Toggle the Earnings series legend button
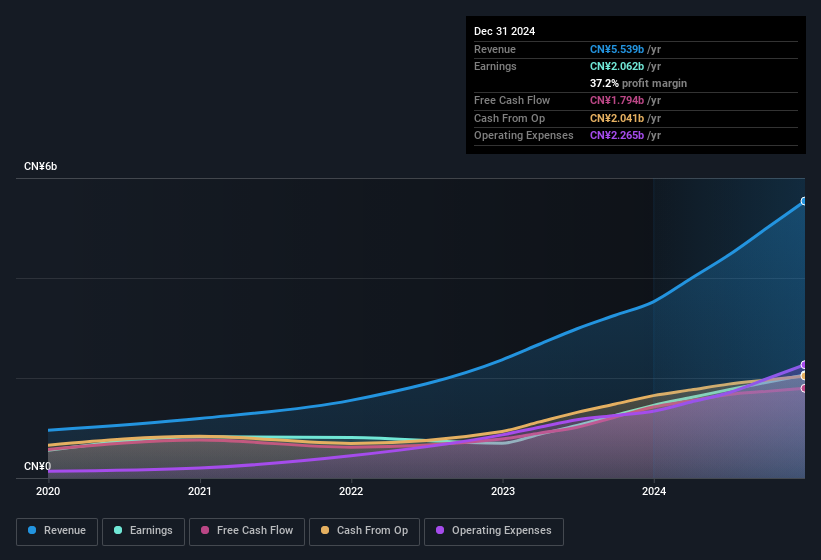The image size is (821, 560). click(143, 531)
